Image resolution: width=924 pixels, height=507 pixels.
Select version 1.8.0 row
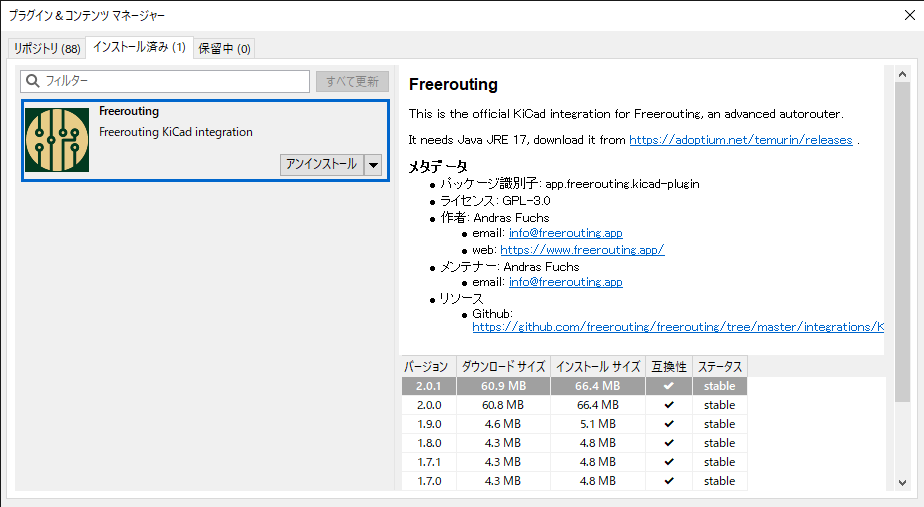pyautogui.click(x=575, y=443)
